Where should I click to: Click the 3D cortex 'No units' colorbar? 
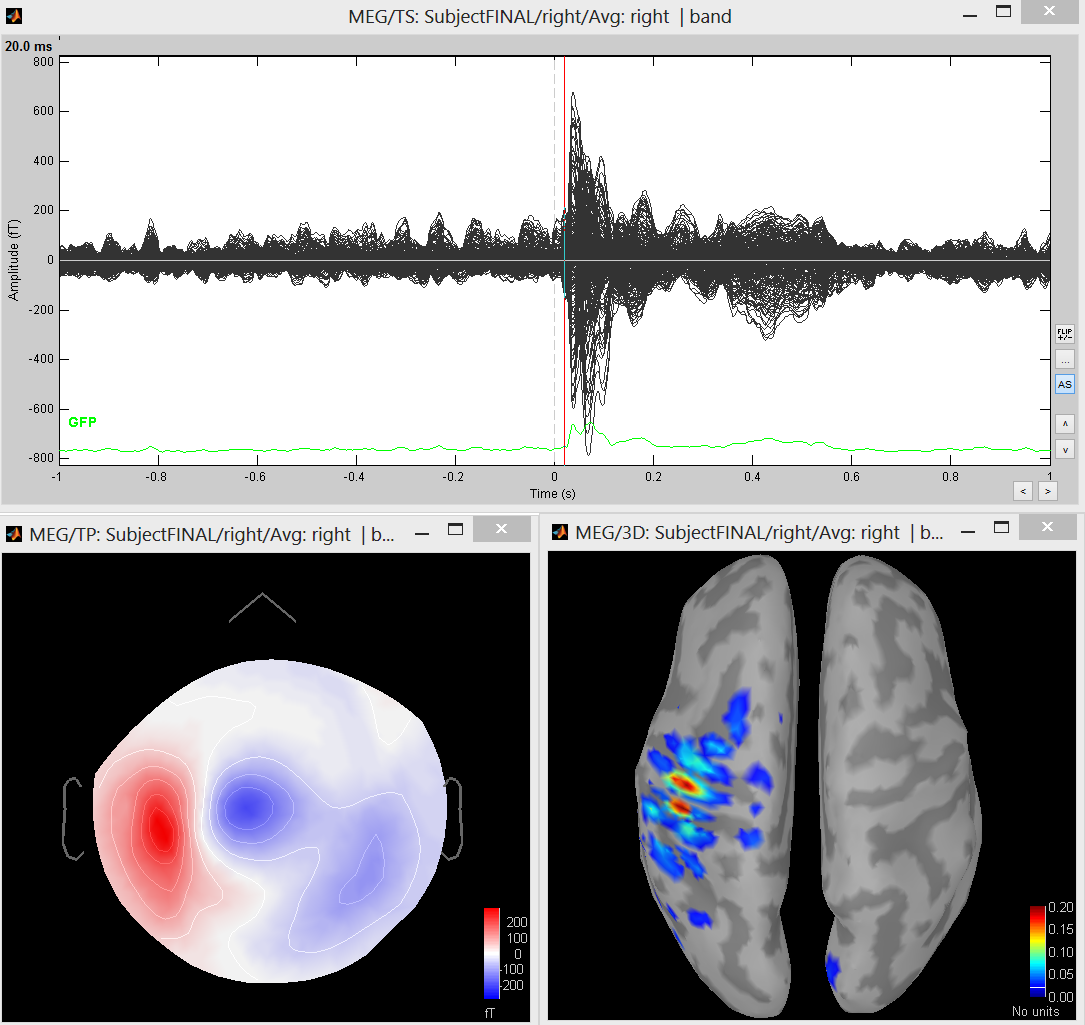[1037, 953]
